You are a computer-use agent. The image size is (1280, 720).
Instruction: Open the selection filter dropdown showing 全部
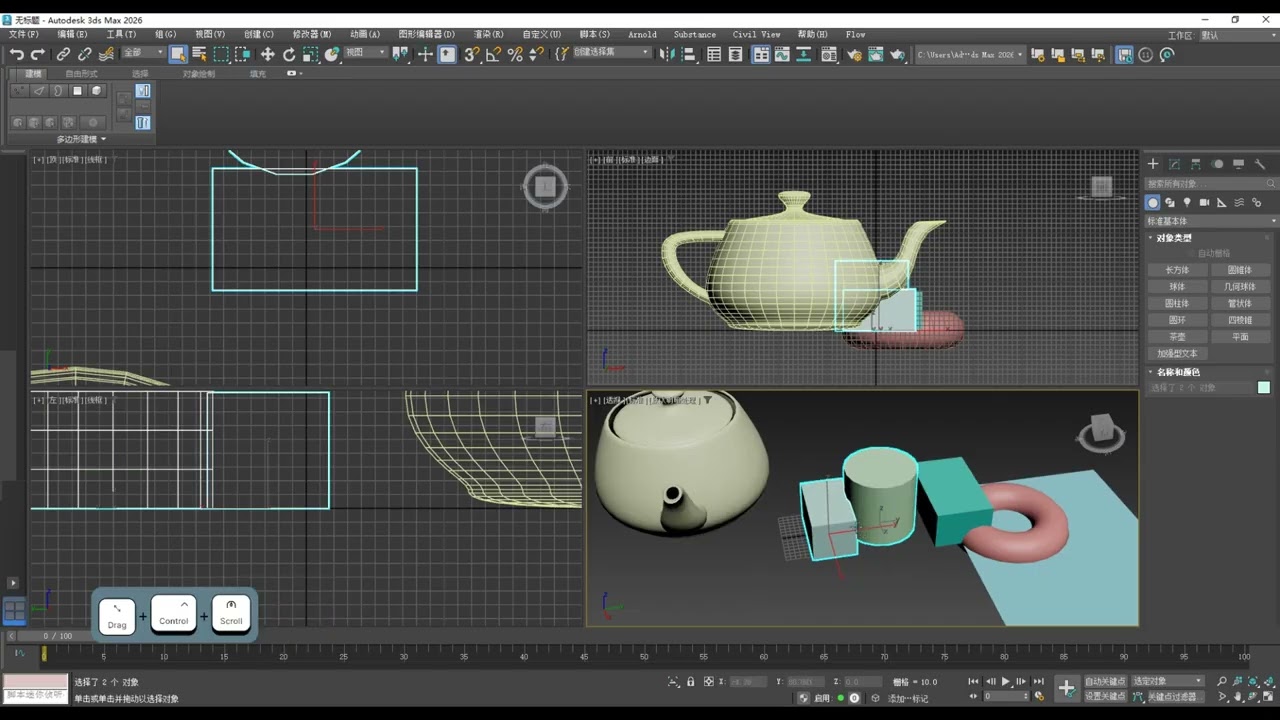click(143, 53)
